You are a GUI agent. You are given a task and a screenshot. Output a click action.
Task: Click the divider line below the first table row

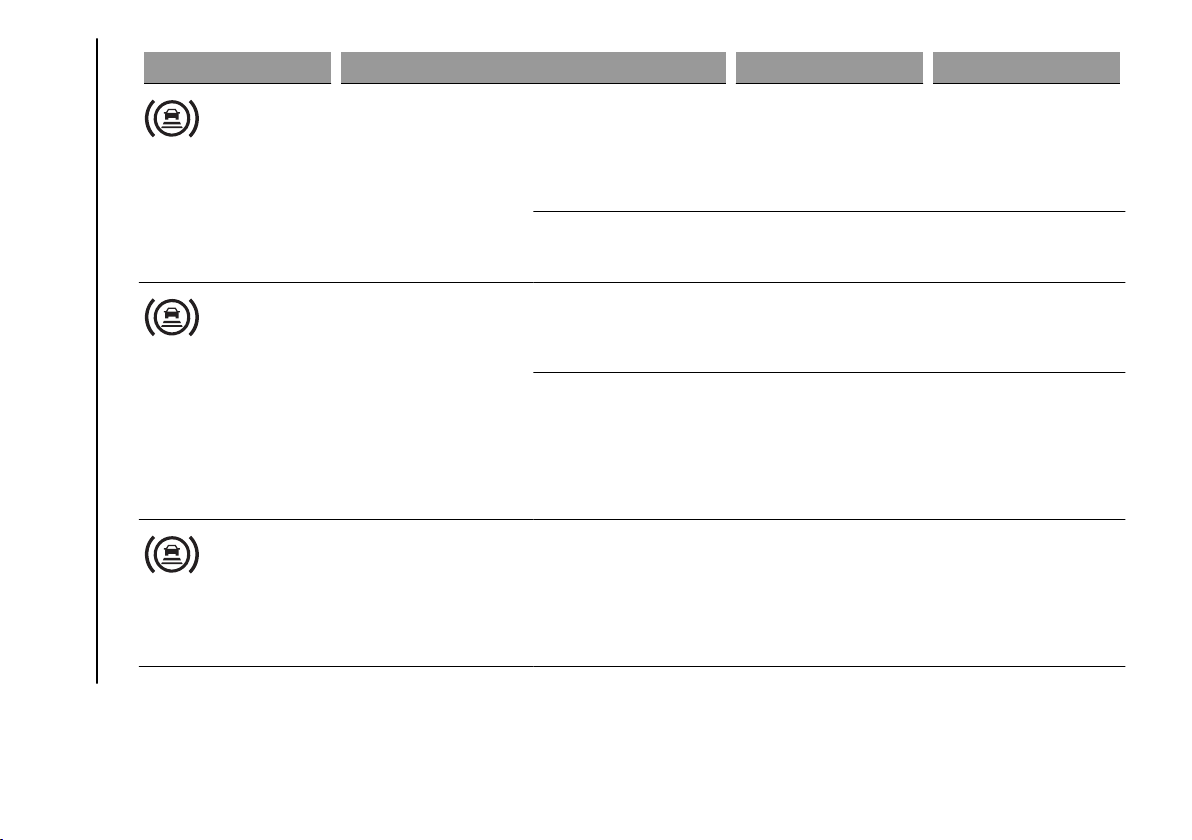click(632, 283)
